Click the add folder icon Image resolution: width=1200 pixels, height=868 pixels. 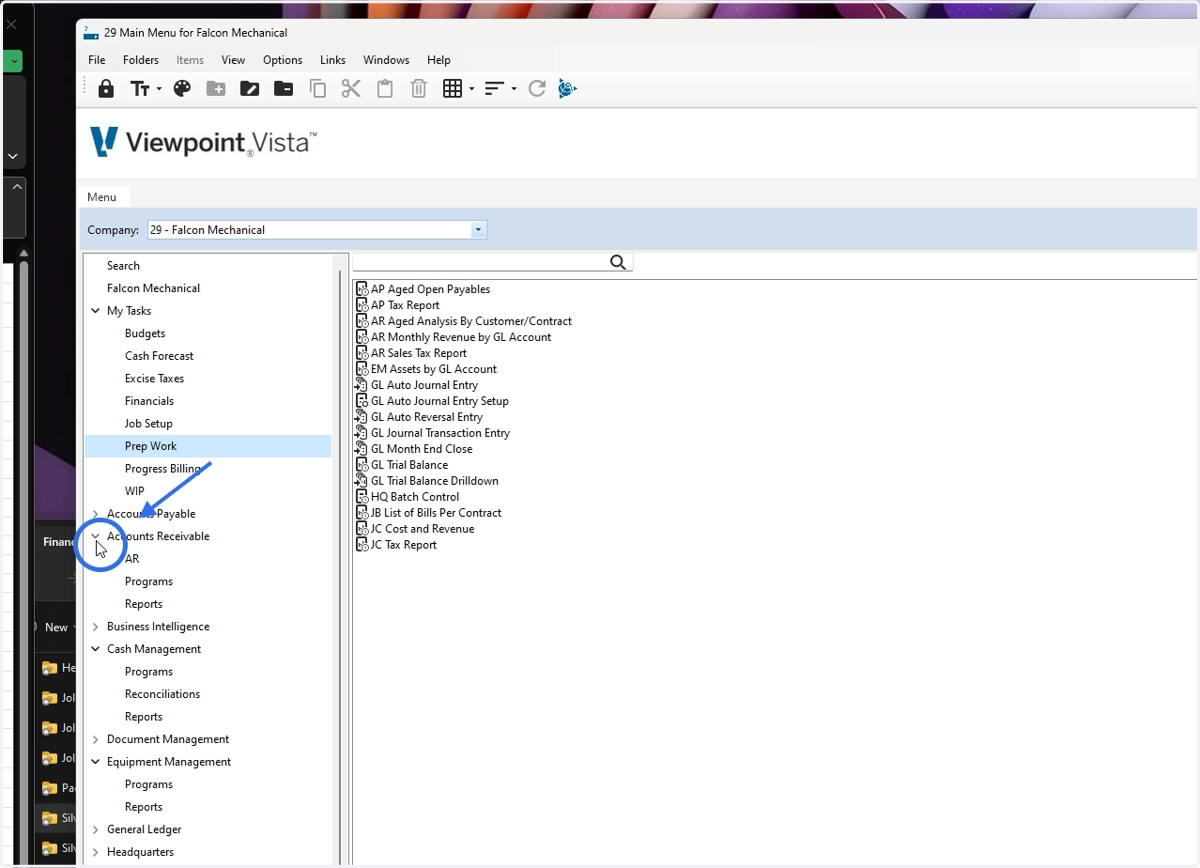click(x=216, y=89)
